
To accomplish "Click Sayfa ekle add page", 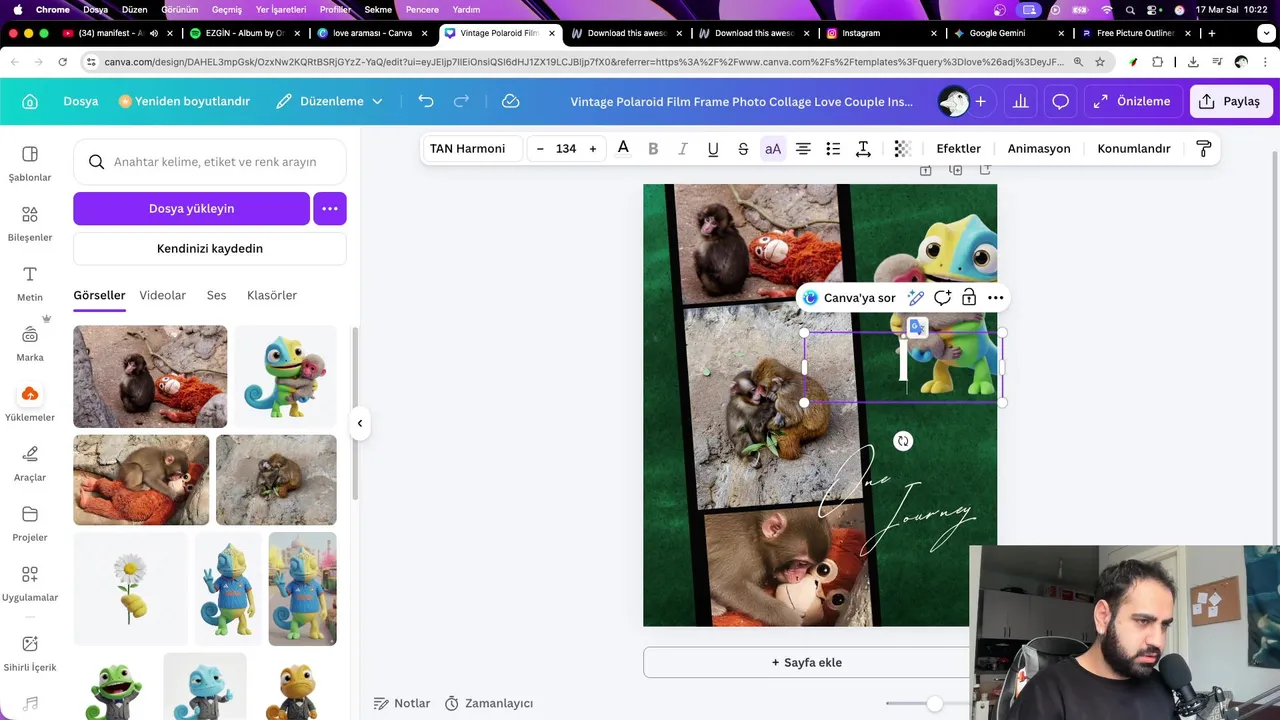I will pyautogui.click(x=806, y=662).
